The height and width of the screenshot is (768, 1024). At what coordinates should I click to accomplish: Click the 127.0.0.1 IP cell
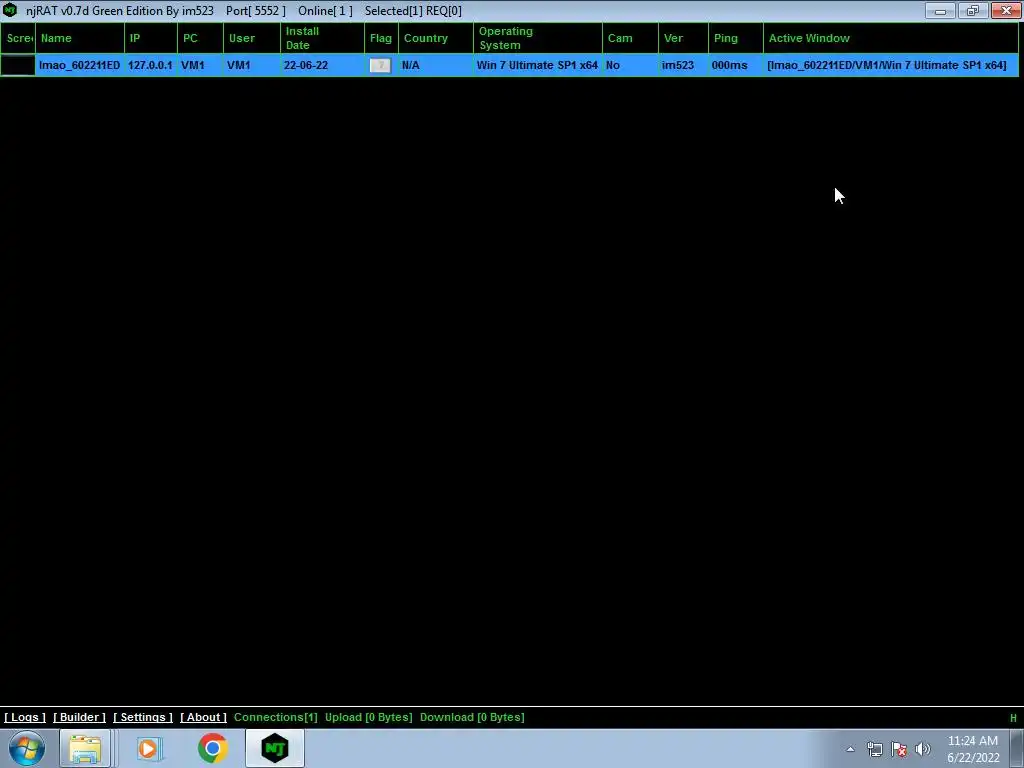[x=150, y=65]
